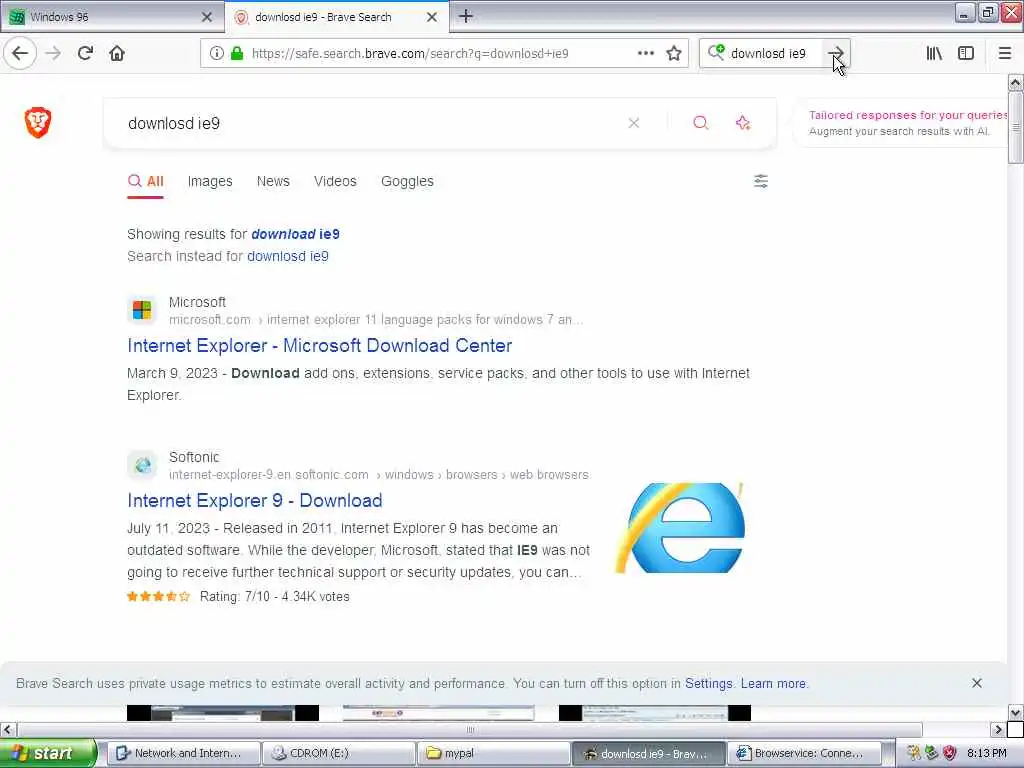The image size is (1024, 768).
Task: Open a new tab with plus button
Action: click(466, 16)
